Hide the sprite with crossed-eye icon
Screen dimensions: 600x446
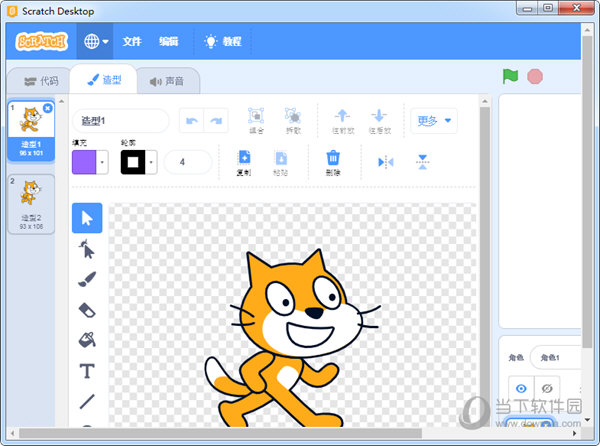547,389
